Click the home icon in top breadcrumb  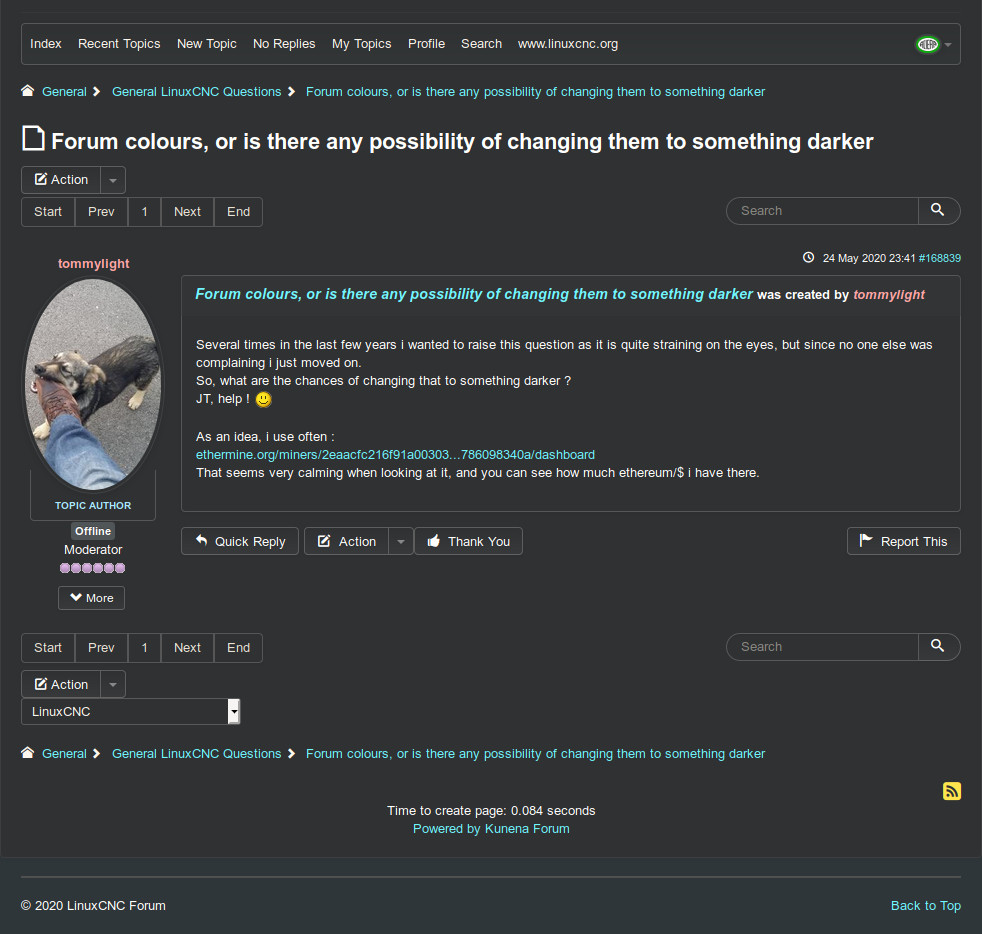click(x=28, y=91)
